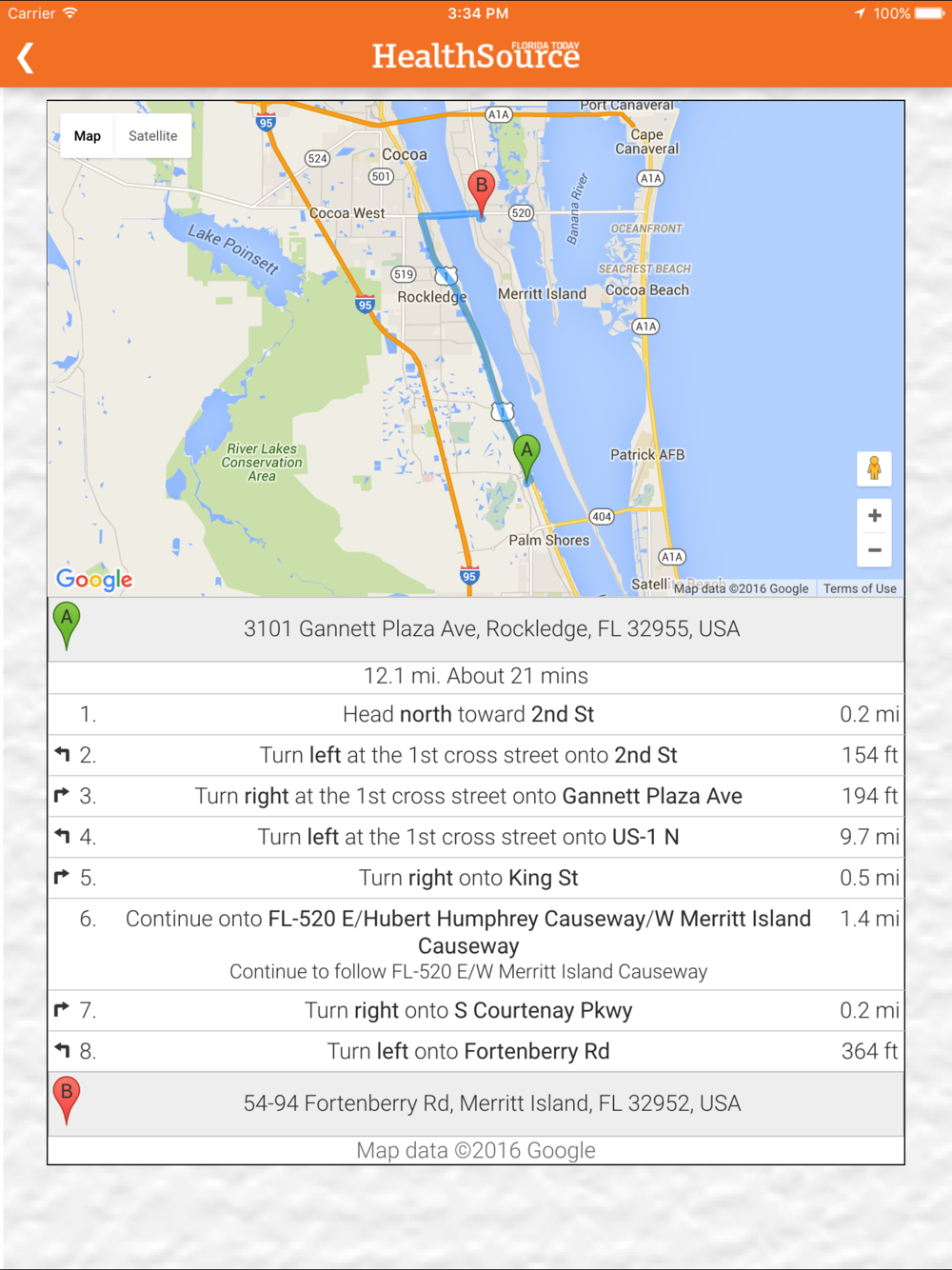Image resolution: width=952 pixels, height=1270 pixels.
Task: Select step 6 Continue onto FL-520 E
Action: point(476,944)
